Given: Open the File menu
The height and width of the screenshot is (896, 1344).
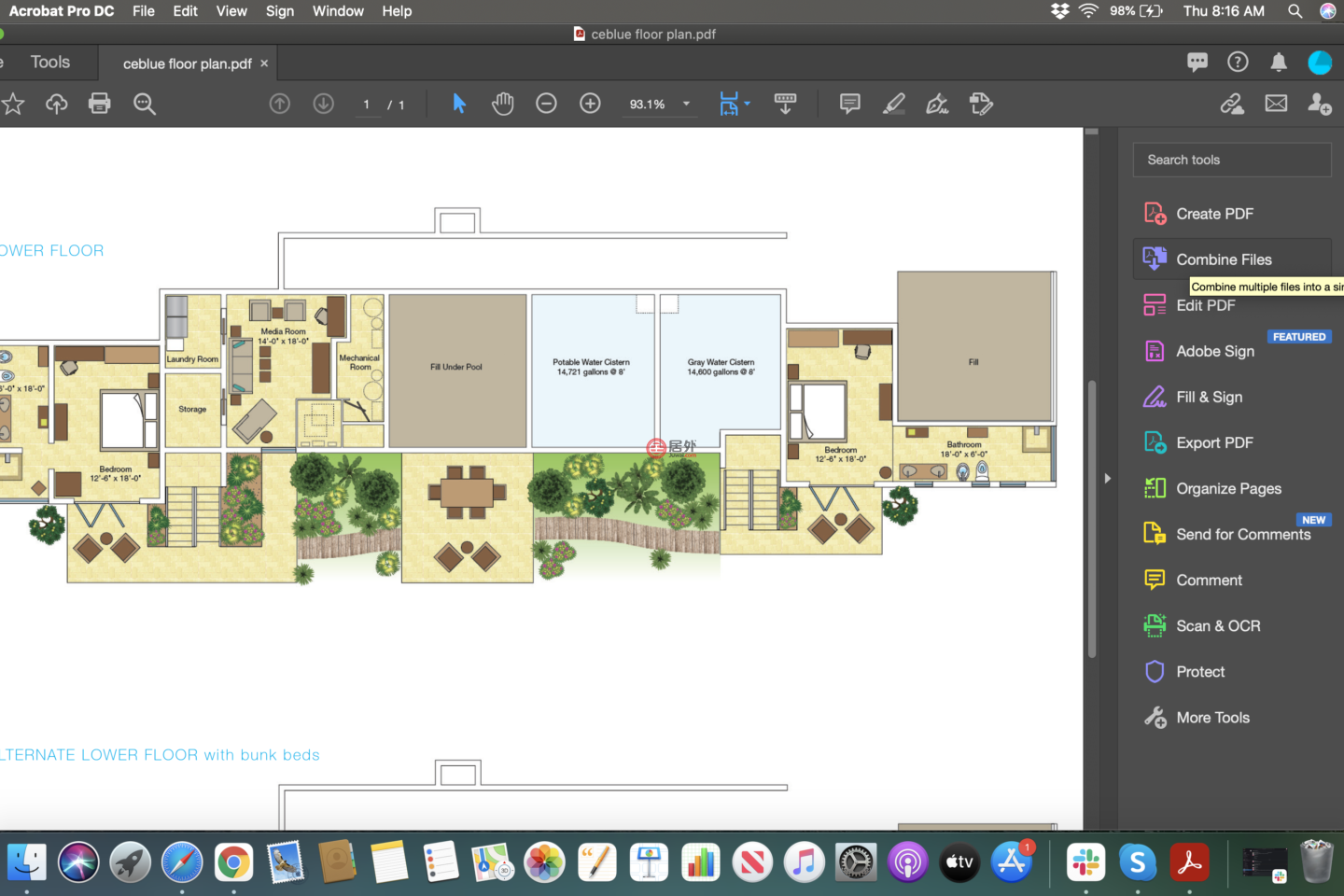Looking at the screenshot, I should tap(144, 11).
